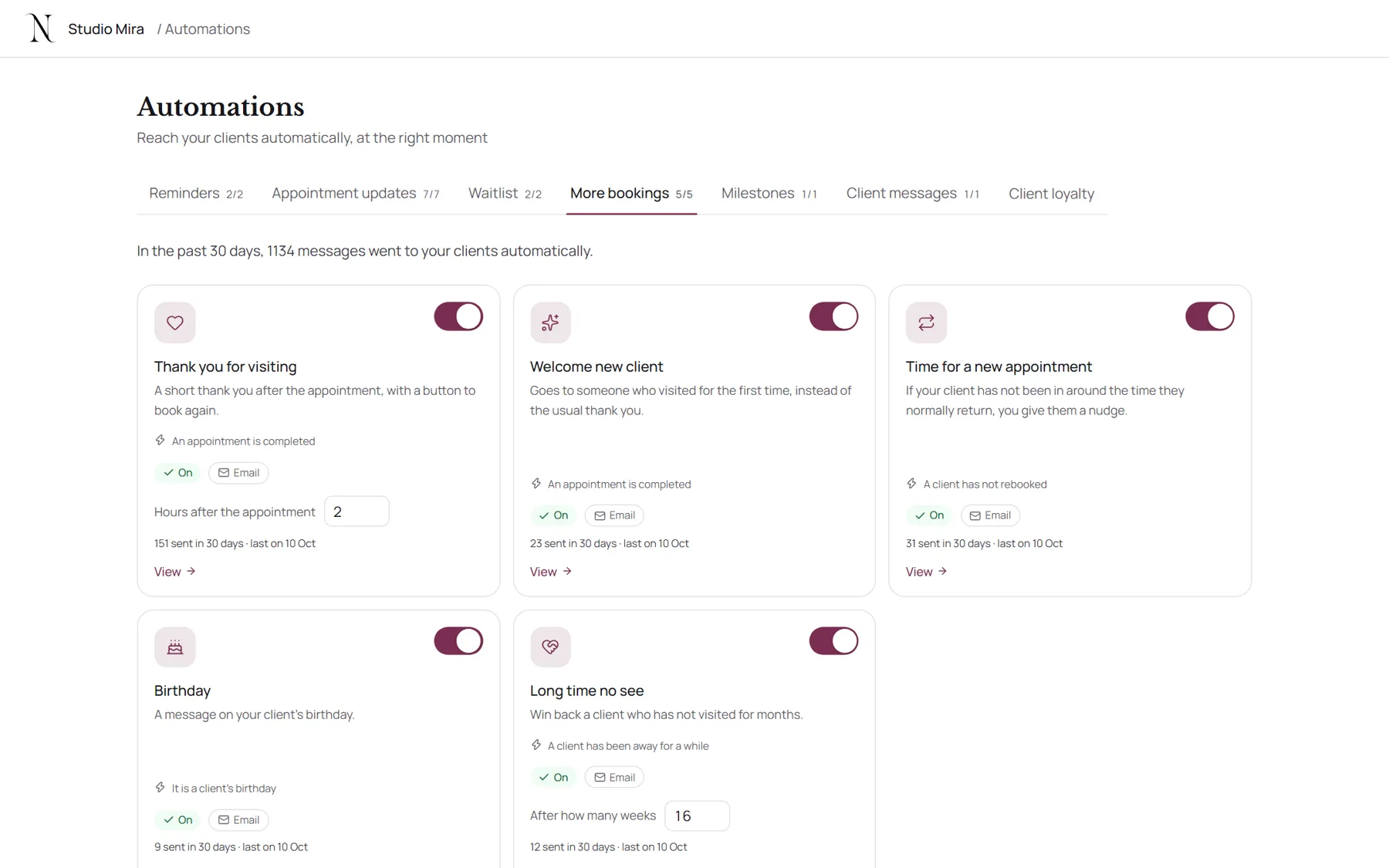The height and width of the screenshot is (868, 1389).
Task: Select the More bookings tab
Action: pos(631,194)
